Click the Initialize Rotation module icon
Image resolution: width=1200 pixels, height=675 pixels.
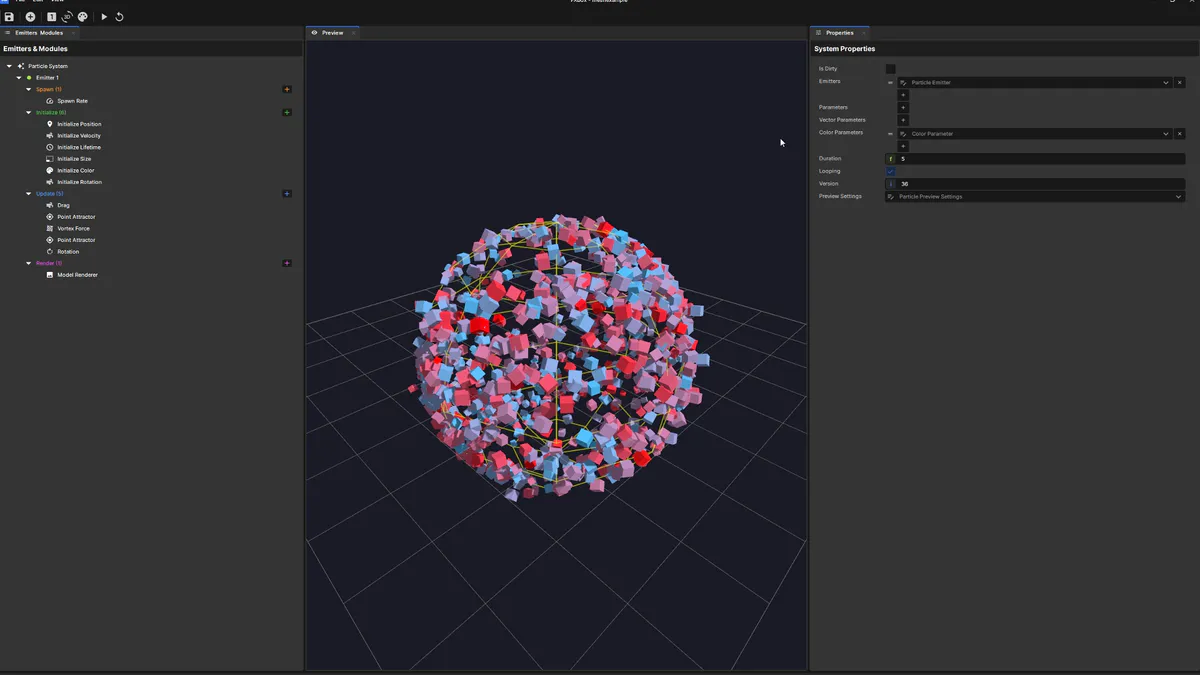coord(50,182)
